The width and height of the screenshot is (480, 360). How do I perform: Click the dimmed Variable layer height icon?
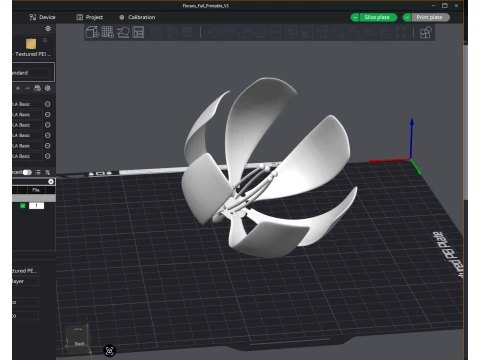[x=188, y=32]
